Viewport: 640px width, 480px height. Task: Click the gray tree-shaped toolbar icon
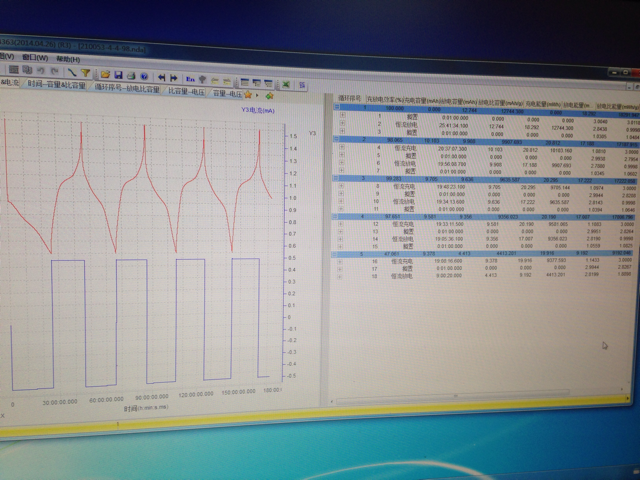point(202,80)
